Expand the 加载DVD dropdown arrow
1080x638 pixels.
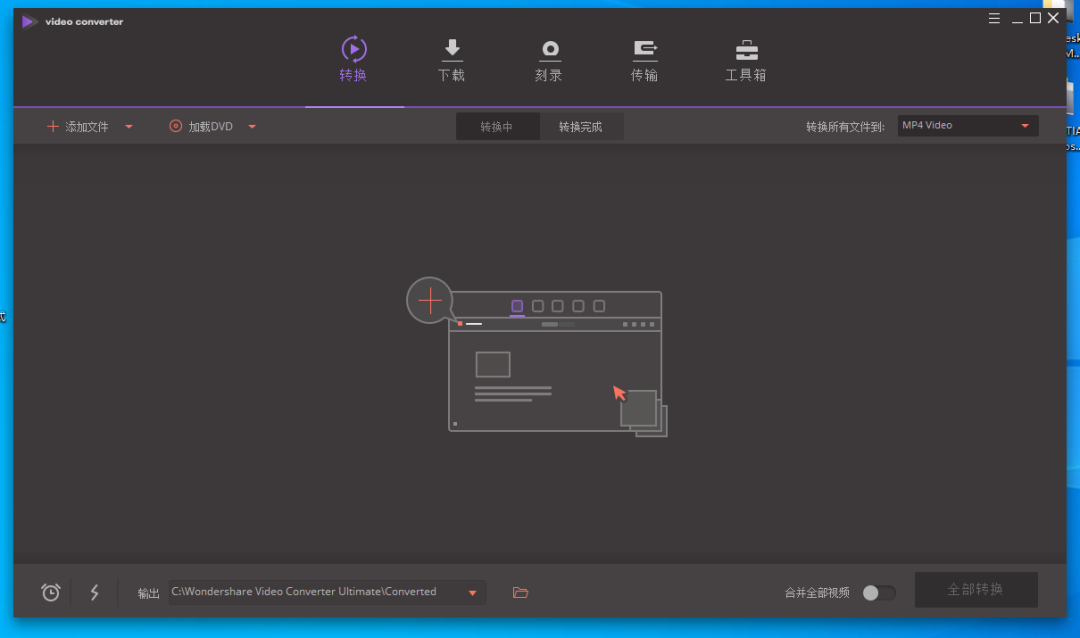click(x=252, y=127)
